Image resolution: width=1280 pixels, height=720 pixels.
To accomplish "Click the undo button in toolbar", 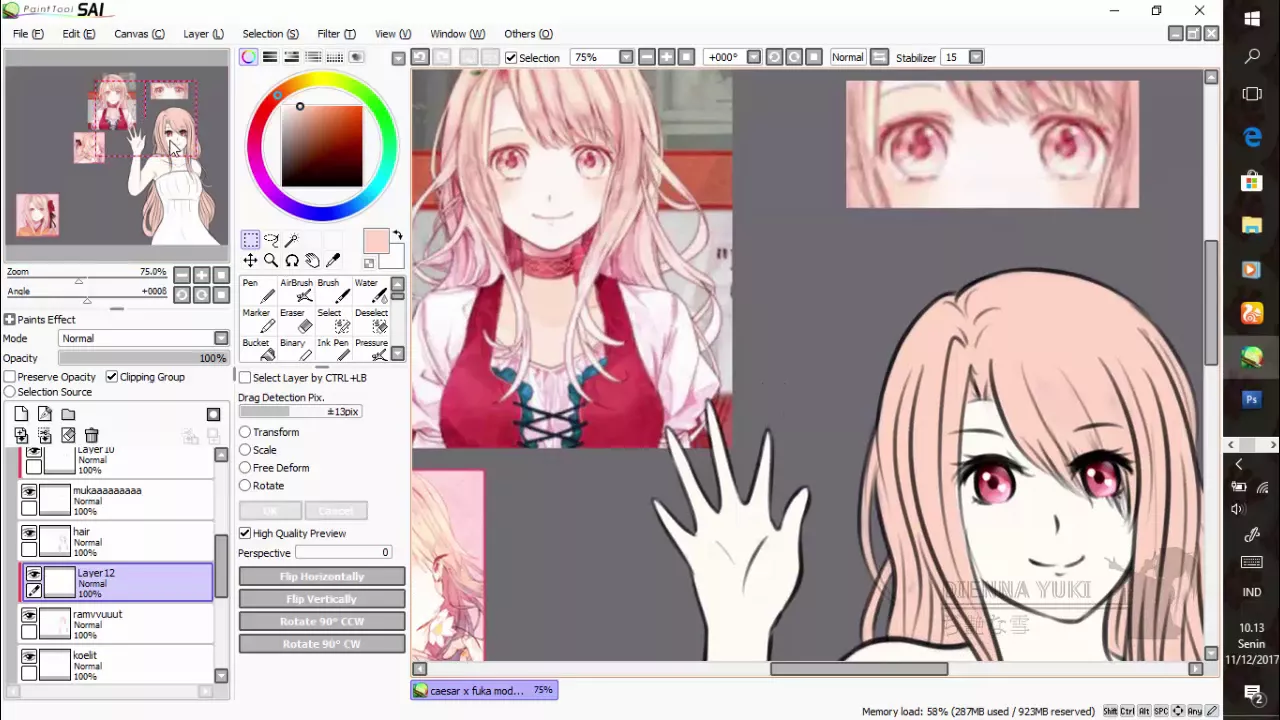I will point(420,57).
